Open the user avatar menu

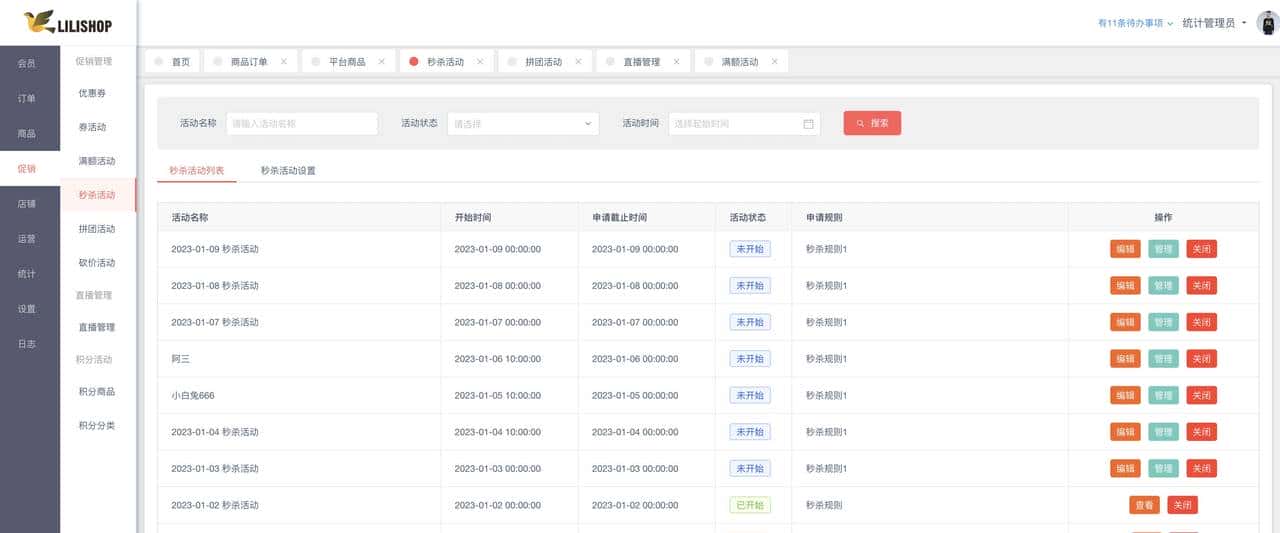(x=1267, y=22)
